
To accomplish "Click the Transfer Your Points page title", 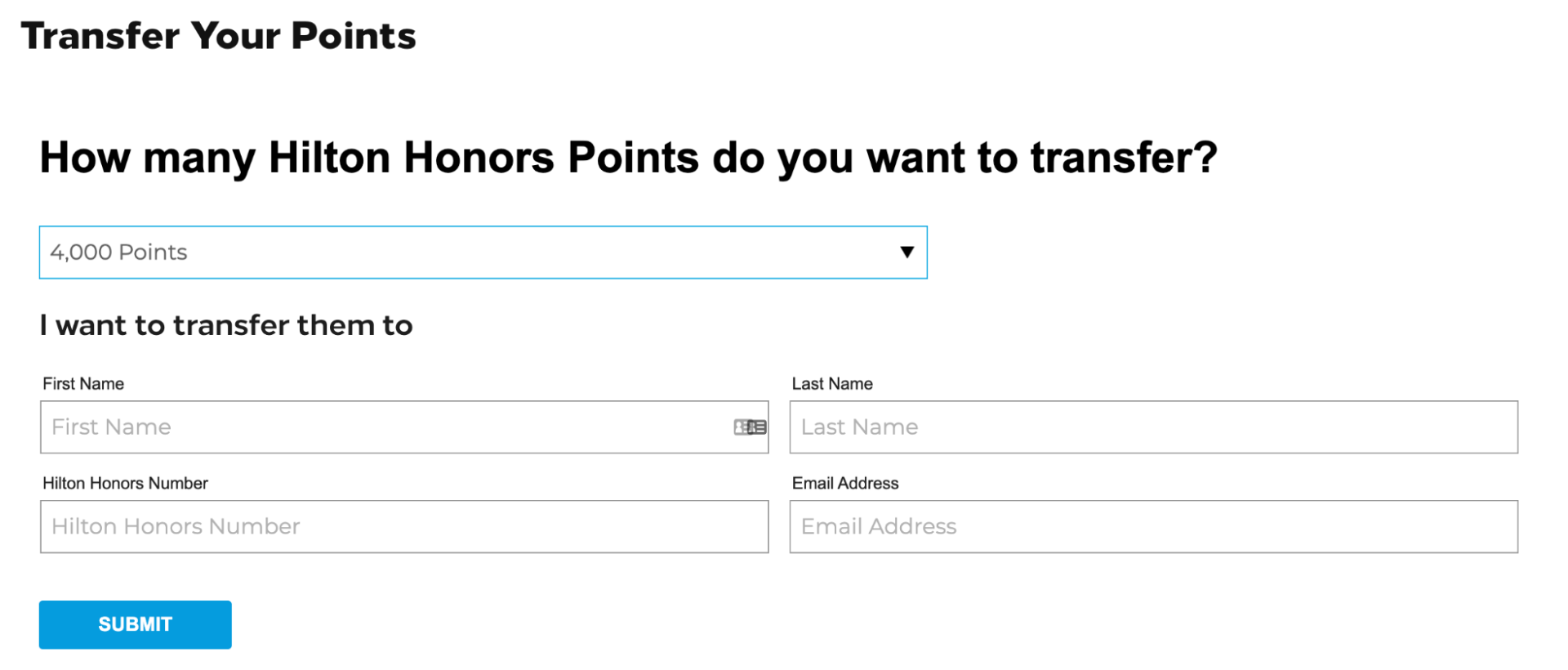I will pyautogui.click(x=218, y=36).
